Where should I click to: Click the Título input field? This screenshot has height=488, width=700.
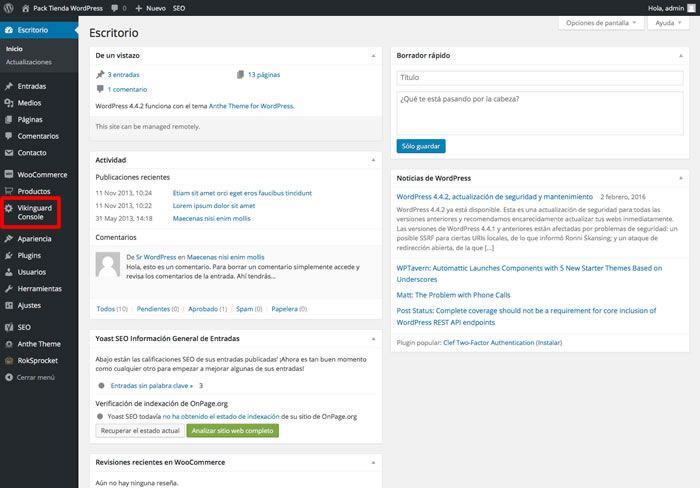click(x=540, y=78)
